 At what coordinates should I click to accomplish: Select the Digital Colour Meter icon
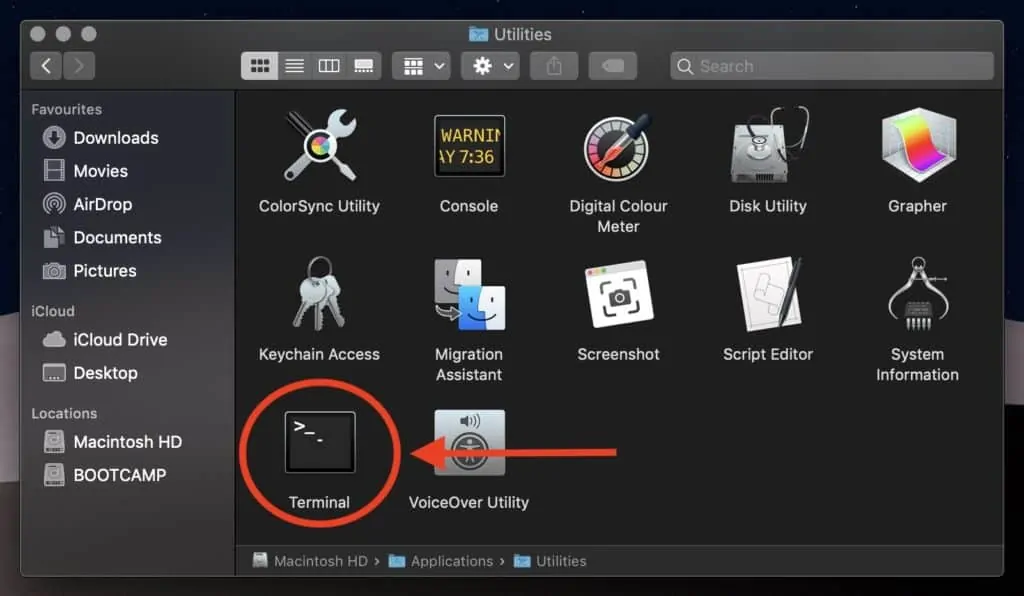tap(618, 146)
